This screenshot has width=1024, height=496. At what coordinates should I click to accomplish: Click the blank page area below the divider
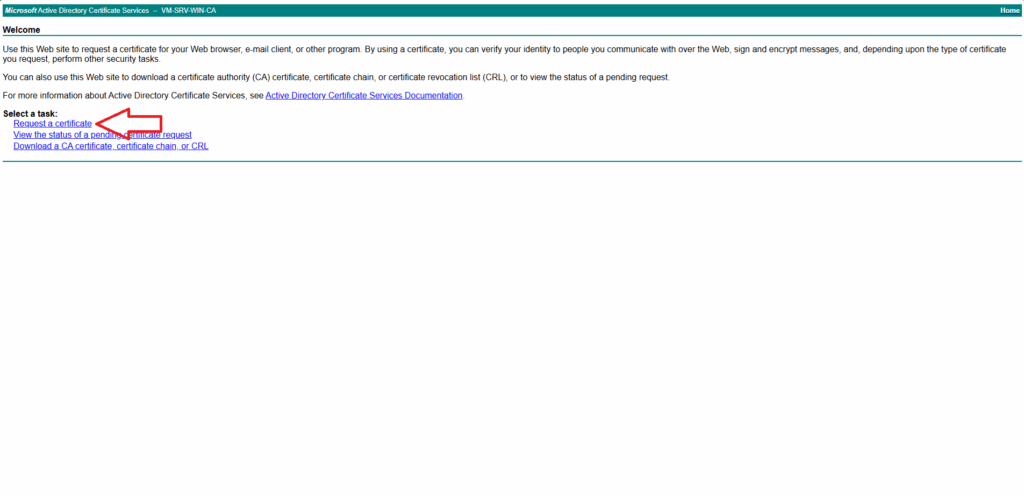512,330
